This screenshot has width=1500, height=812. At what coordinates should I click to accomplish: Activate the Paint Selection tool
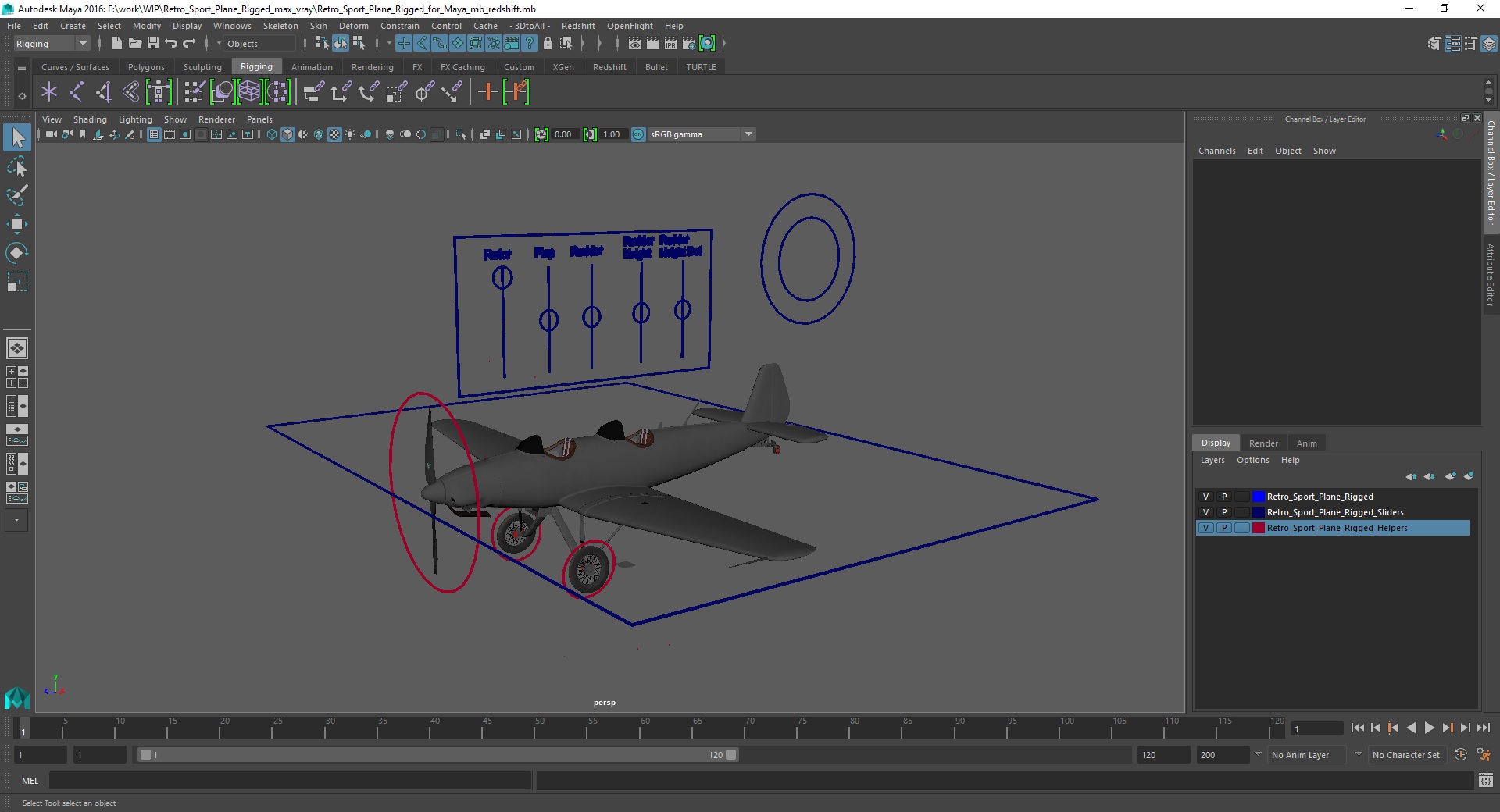pyautogui.click(x=17, y=195)
